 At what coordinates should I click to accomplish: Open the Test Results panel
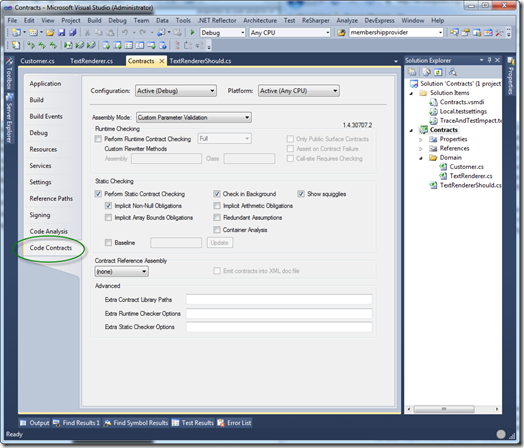pos(193,423)
